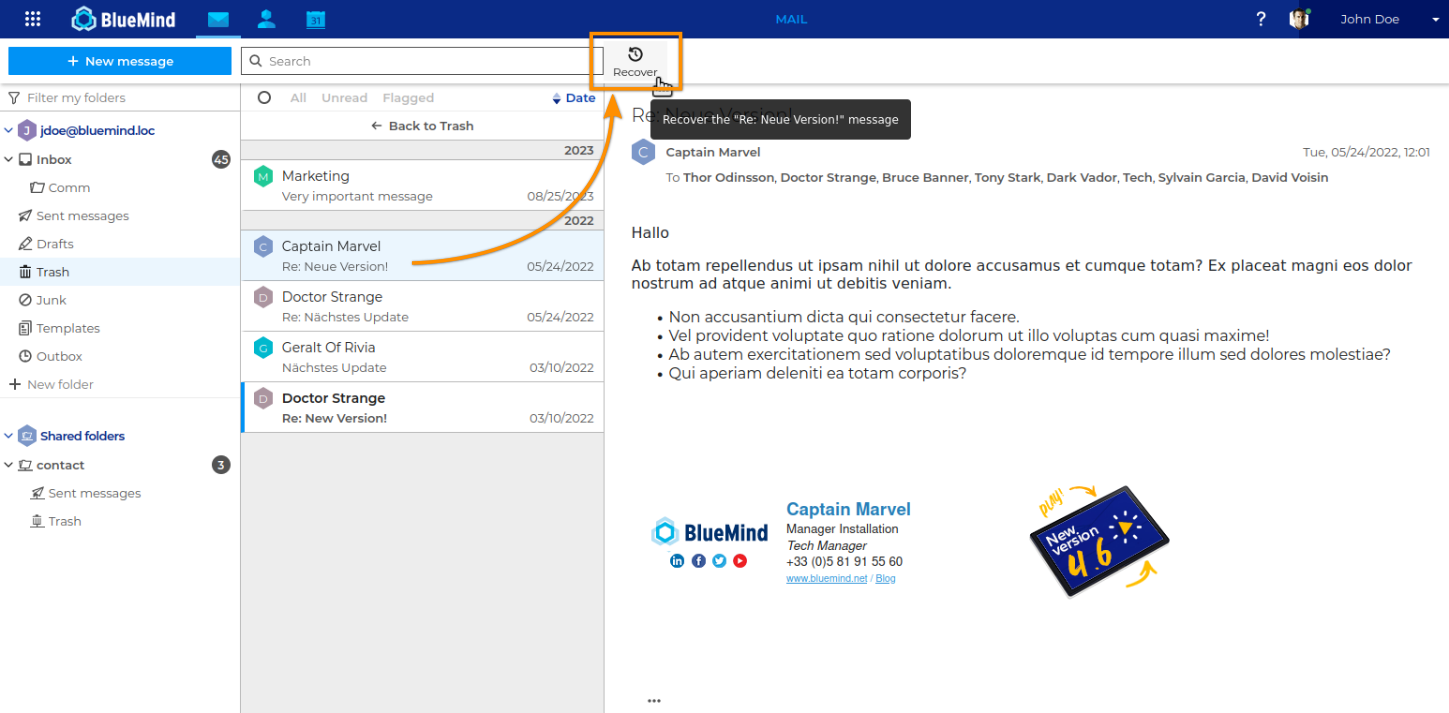1449x713 pixels.
Task: Open jdoe's Trash bin icon
Action: pyautogui.click(x=26, y=272)
